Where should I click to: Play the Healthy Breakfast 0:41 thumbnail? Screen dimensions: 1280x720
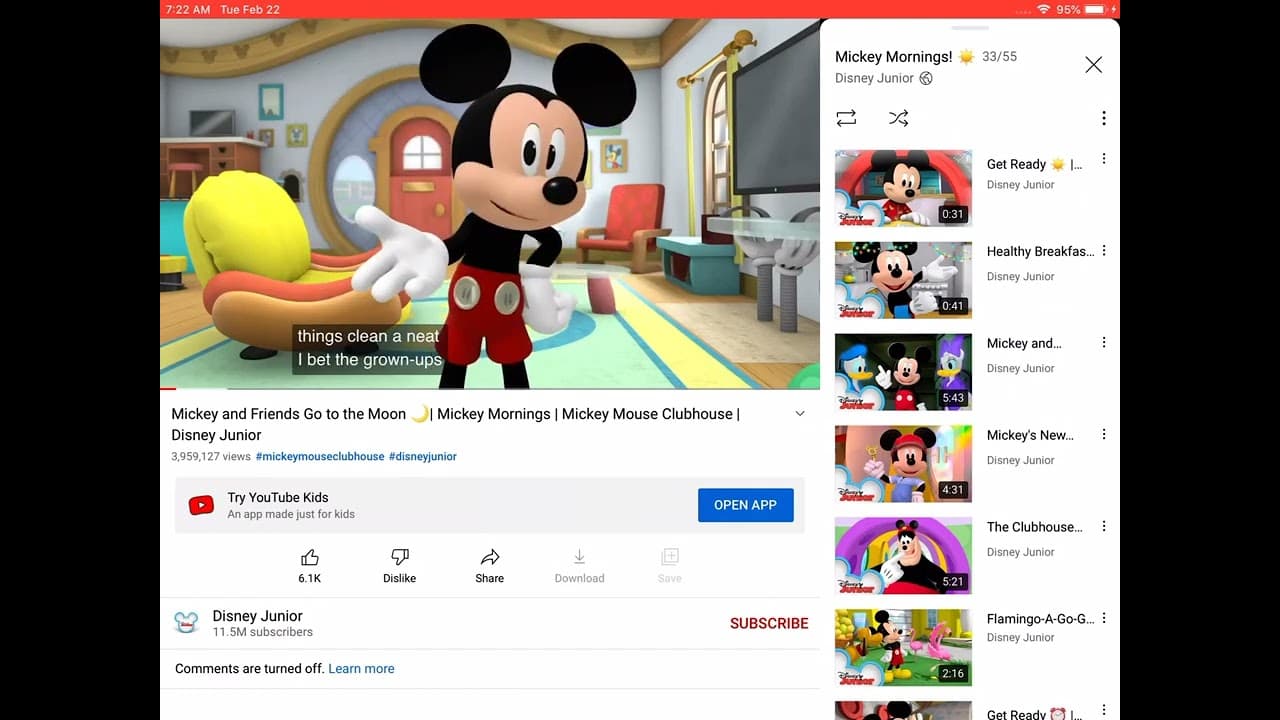(903, 280)
